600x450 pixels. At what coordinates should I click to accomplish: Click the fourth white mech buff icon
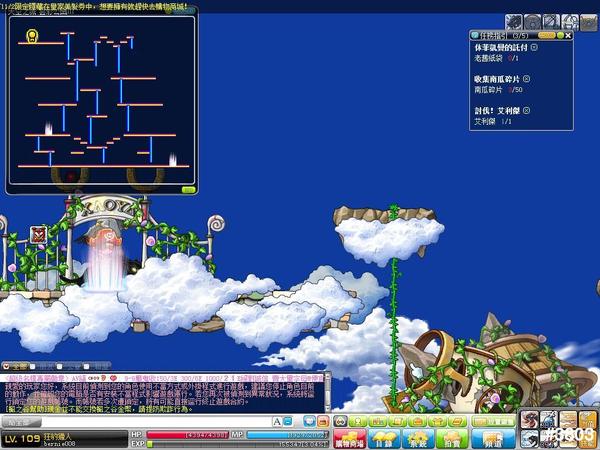(x=570, y=22)
